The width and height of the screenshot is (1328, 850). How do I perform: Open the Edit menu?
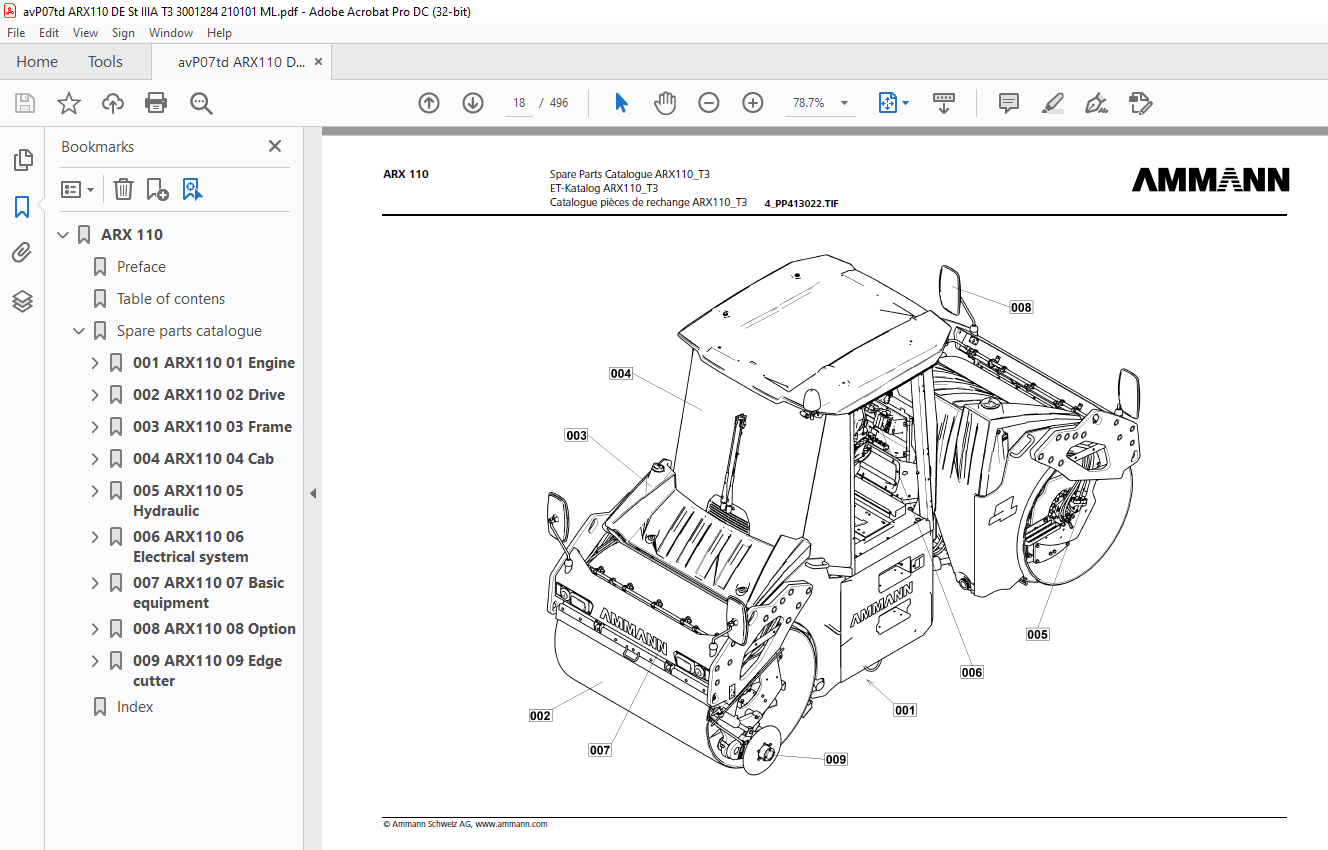click(x=49, y=33)
